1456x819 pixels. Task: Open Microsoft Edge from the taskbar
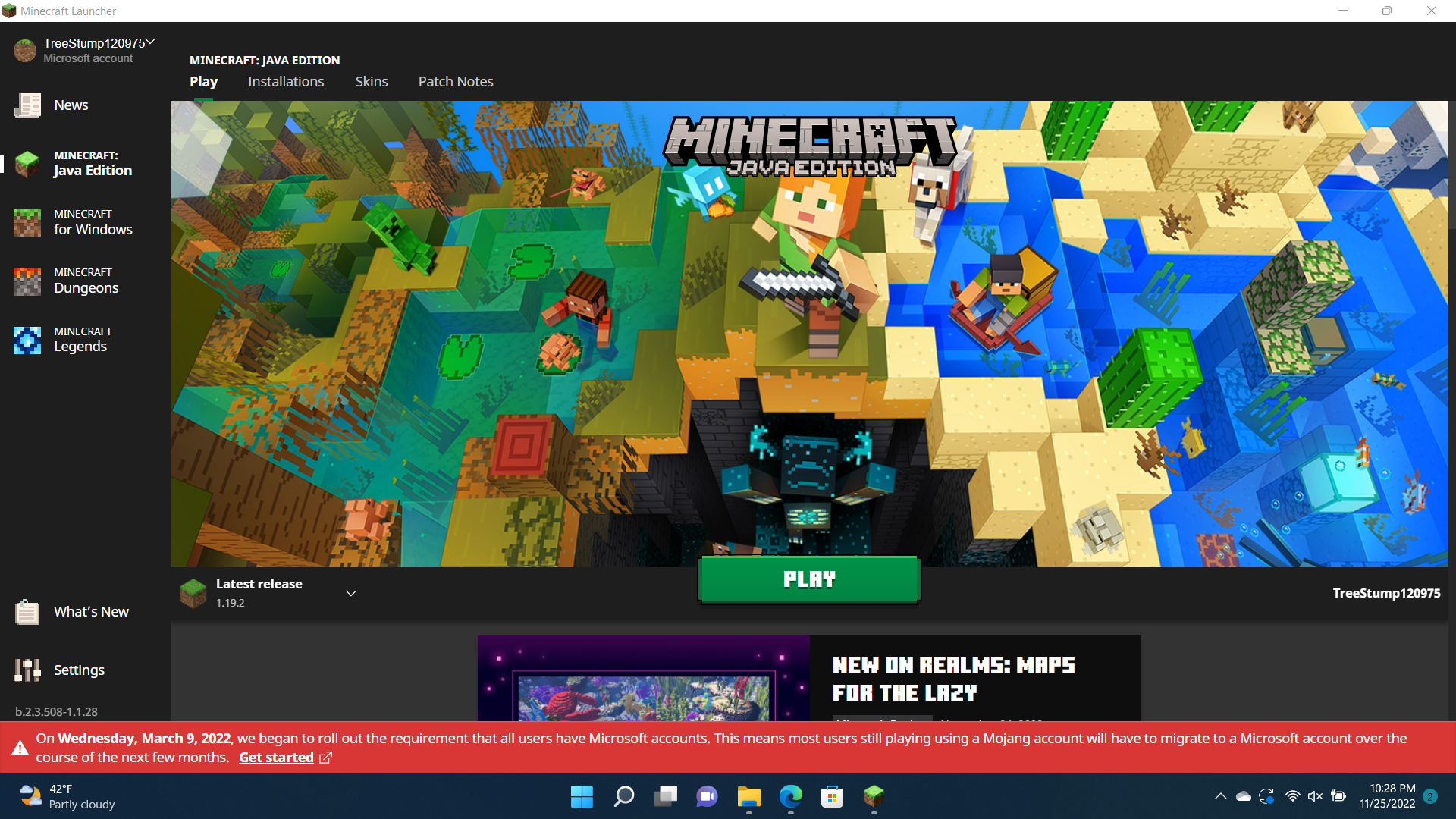790,796
